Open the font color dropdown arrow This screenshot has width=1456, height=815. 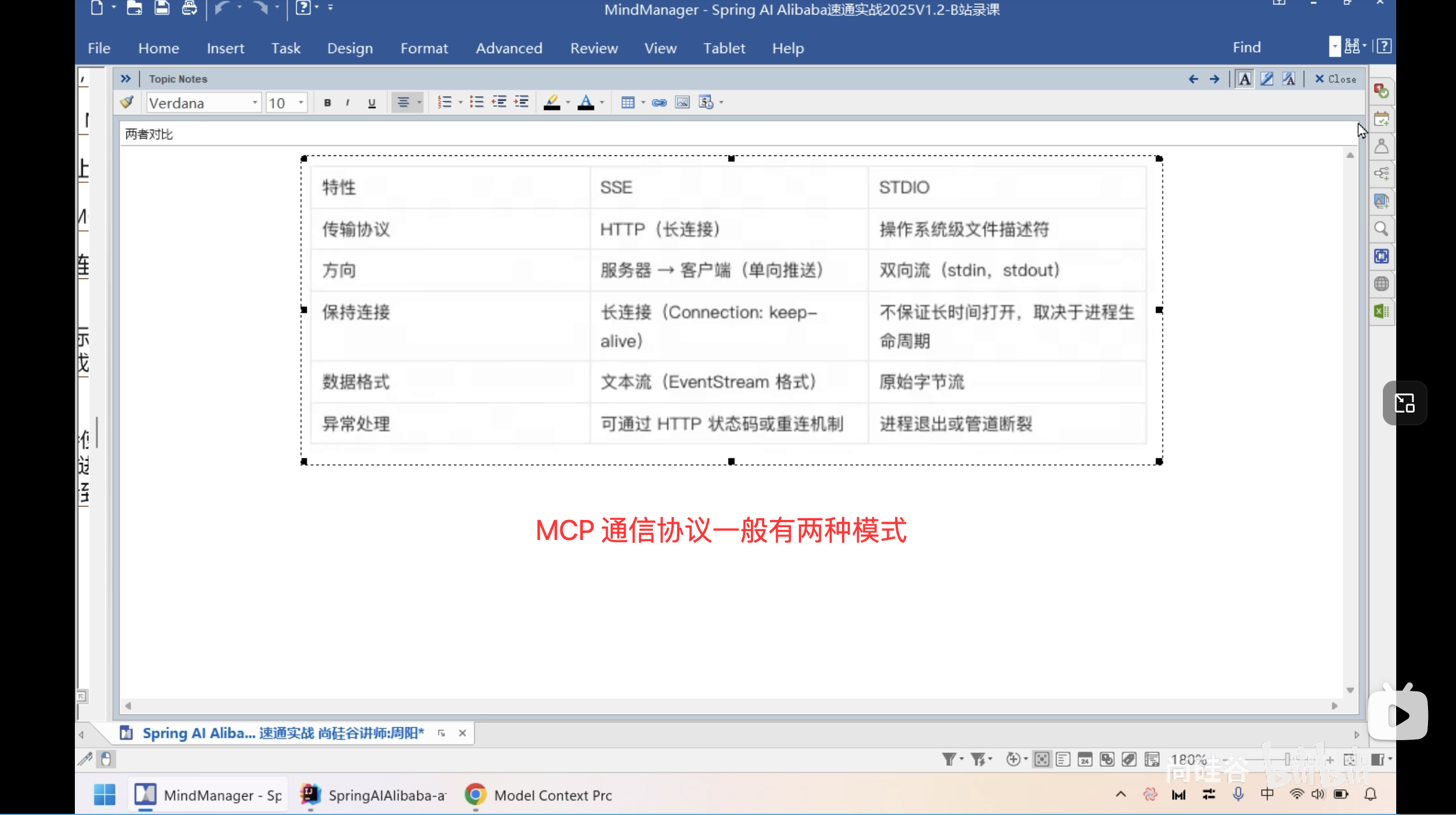click(602, 103)
